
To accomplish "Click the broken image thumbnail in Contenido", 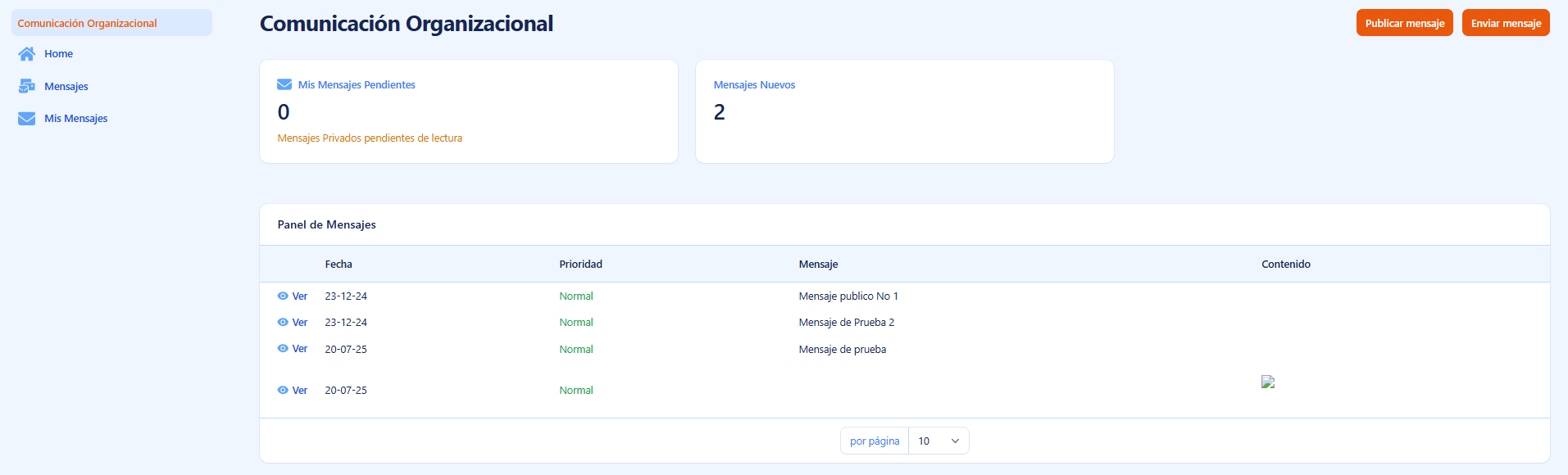I will point(1268,382).
